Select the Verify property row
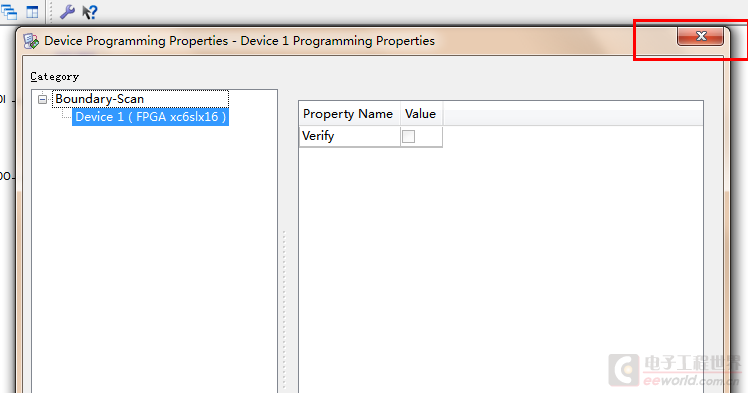The height and width of the screenshot is (393, 748). pos(371,136)
